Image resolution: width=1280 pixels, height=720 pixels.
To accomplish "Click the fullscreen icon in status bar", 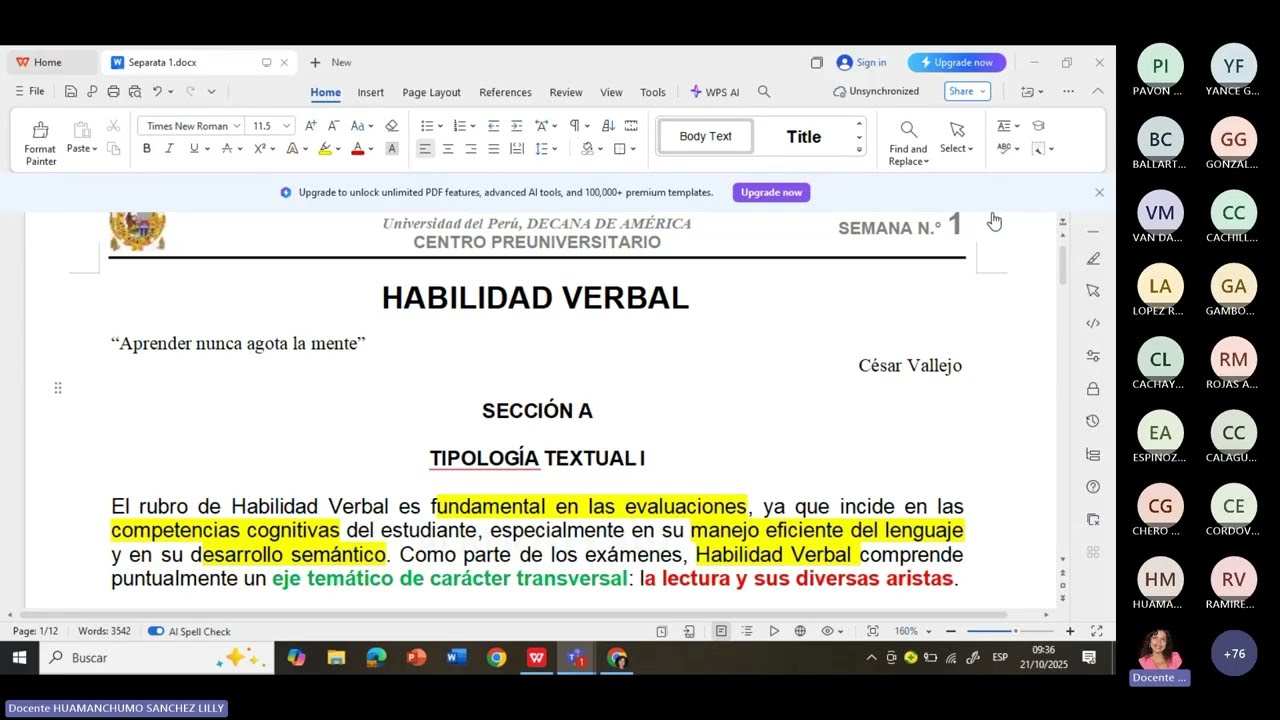I will 1097,631.
